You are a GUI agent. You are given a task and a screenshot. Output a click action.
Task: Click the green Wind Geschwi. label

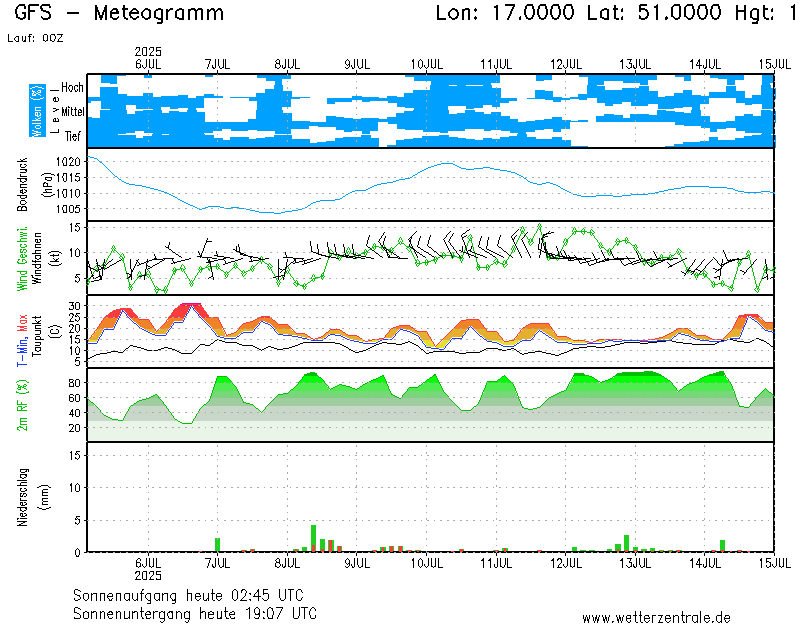click(22, 259)
